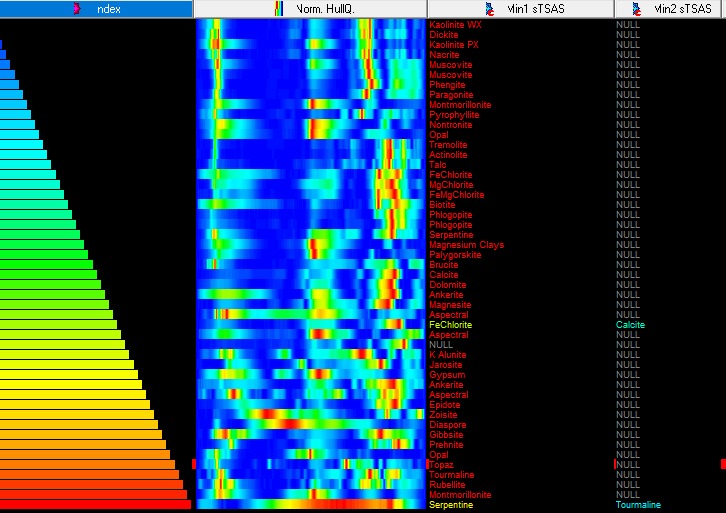This screenshot has height=513, width=726.
Task: Click the Index column header icon
Action: (x=77, y=8)
